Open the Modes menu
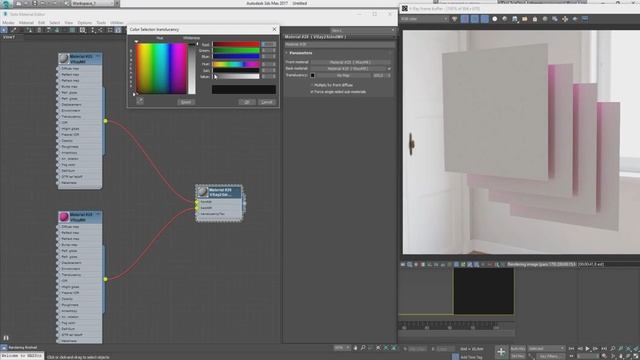Screen dimensions: 640x360 [x=8, y=23]
